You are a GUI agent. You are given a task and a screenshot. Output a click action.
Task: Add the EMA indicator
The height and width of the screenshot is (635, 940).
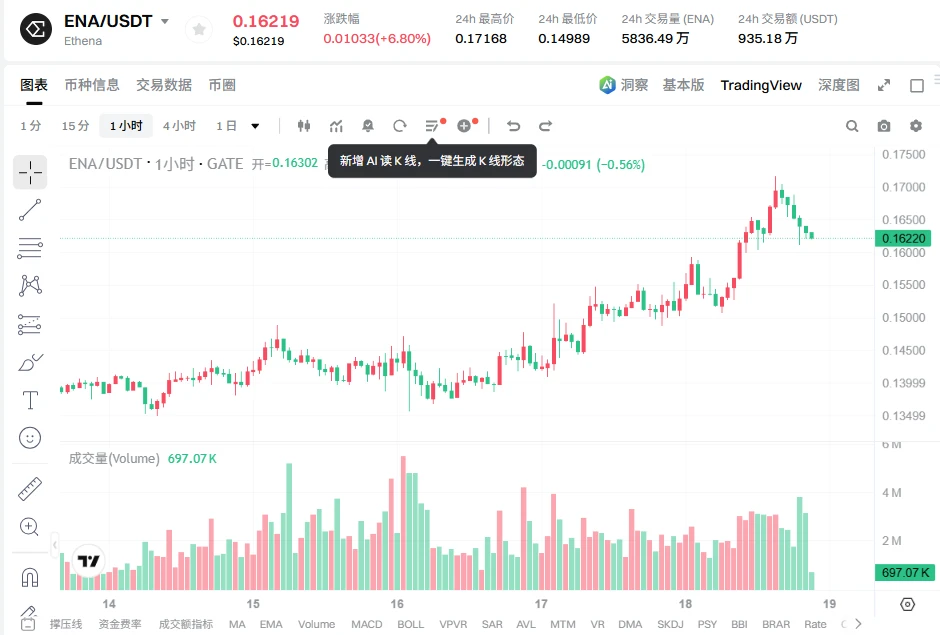[x=271, y=624]
